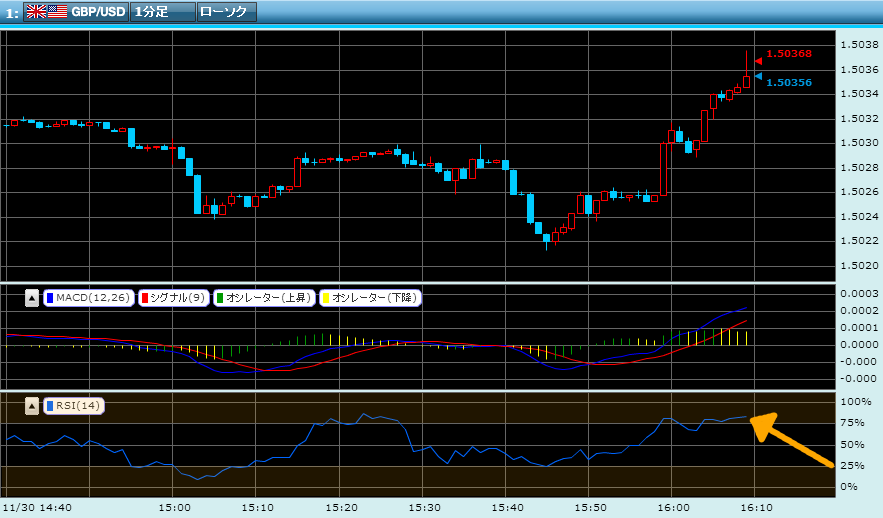Click the UK and US flags icon

(47, 11)
